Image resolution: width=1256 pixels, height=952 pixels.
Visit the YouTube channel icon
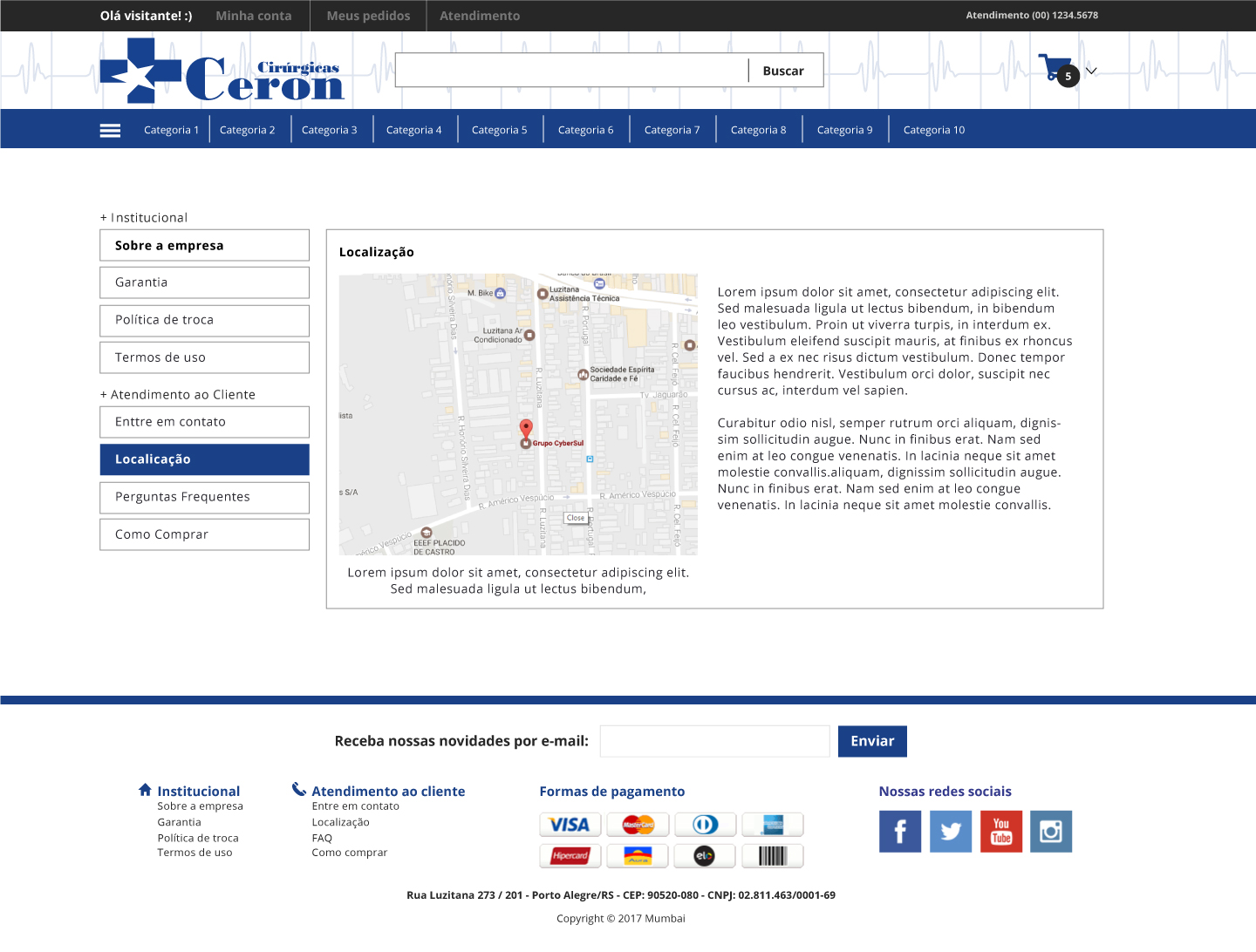1000,831
